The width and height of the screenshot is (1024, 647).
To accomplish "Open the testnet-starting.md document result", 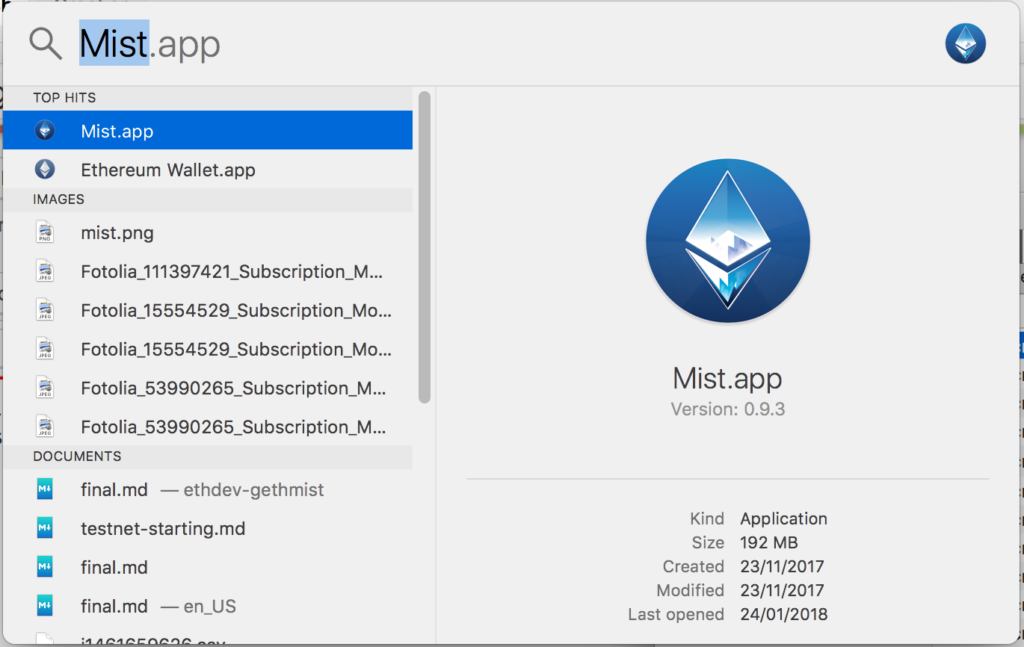I will [163, 529].
